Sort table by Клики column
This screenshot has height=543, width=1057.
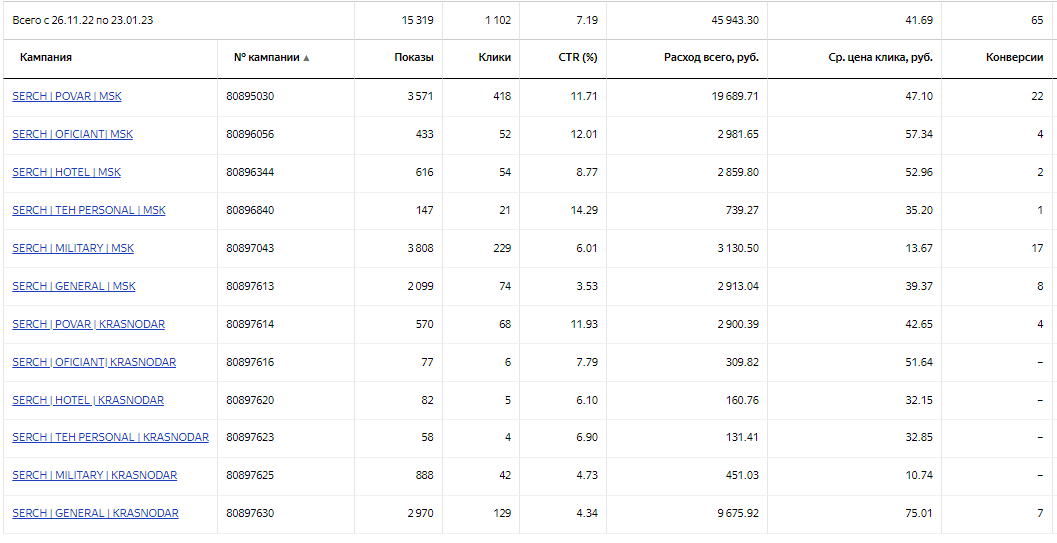pos(495,58)
